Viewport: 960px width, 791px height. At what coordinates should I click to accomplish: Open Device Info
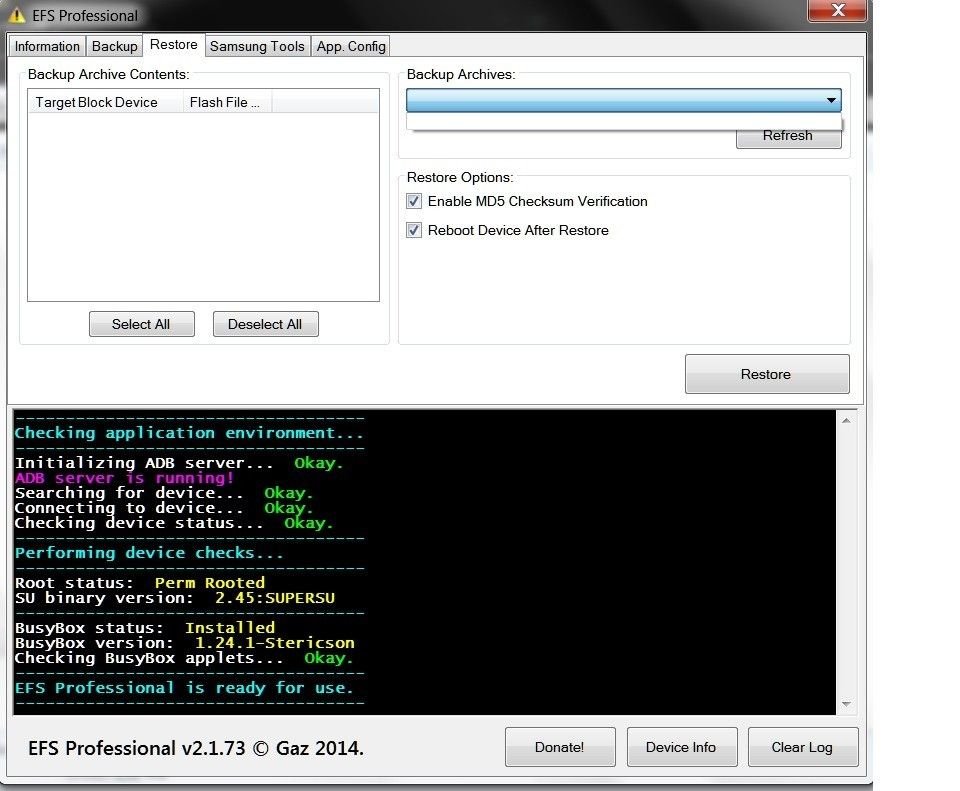pyautogui.click(x=681, y=747)
